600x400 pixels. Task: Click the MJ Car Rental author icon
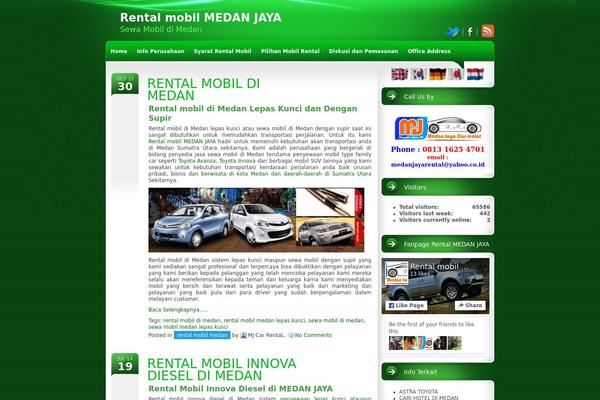pyautogui.click(x=243, y=335)
